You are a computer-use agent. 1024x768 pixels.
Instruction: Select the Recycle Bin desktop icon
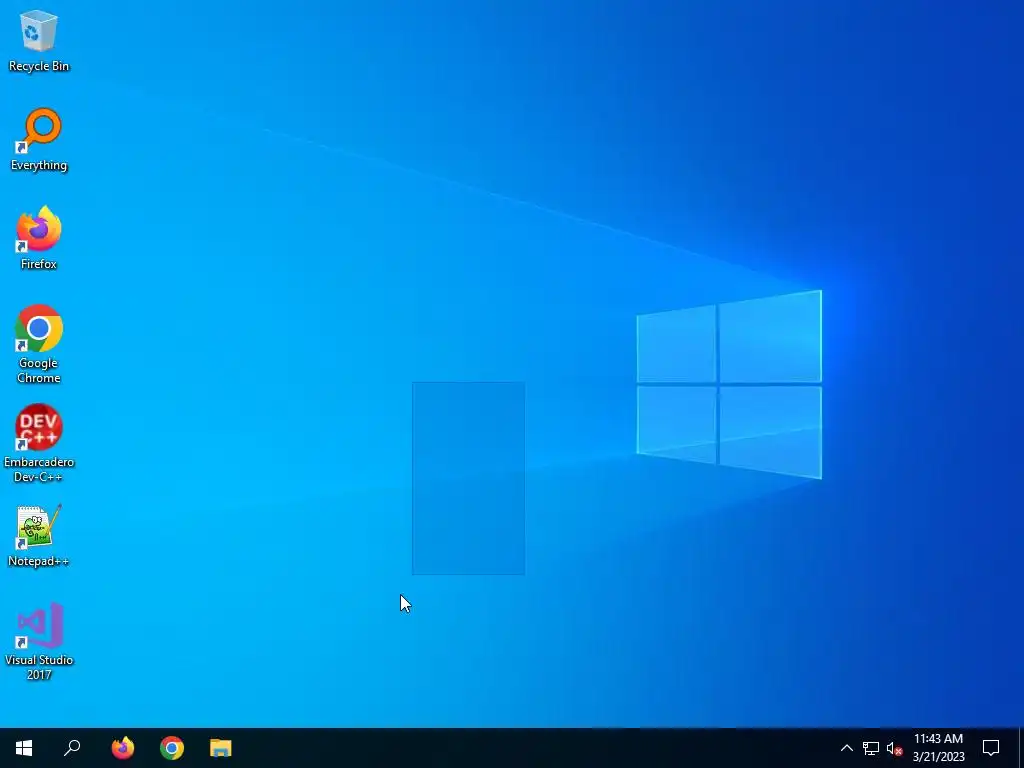click(x=39, y=40)
